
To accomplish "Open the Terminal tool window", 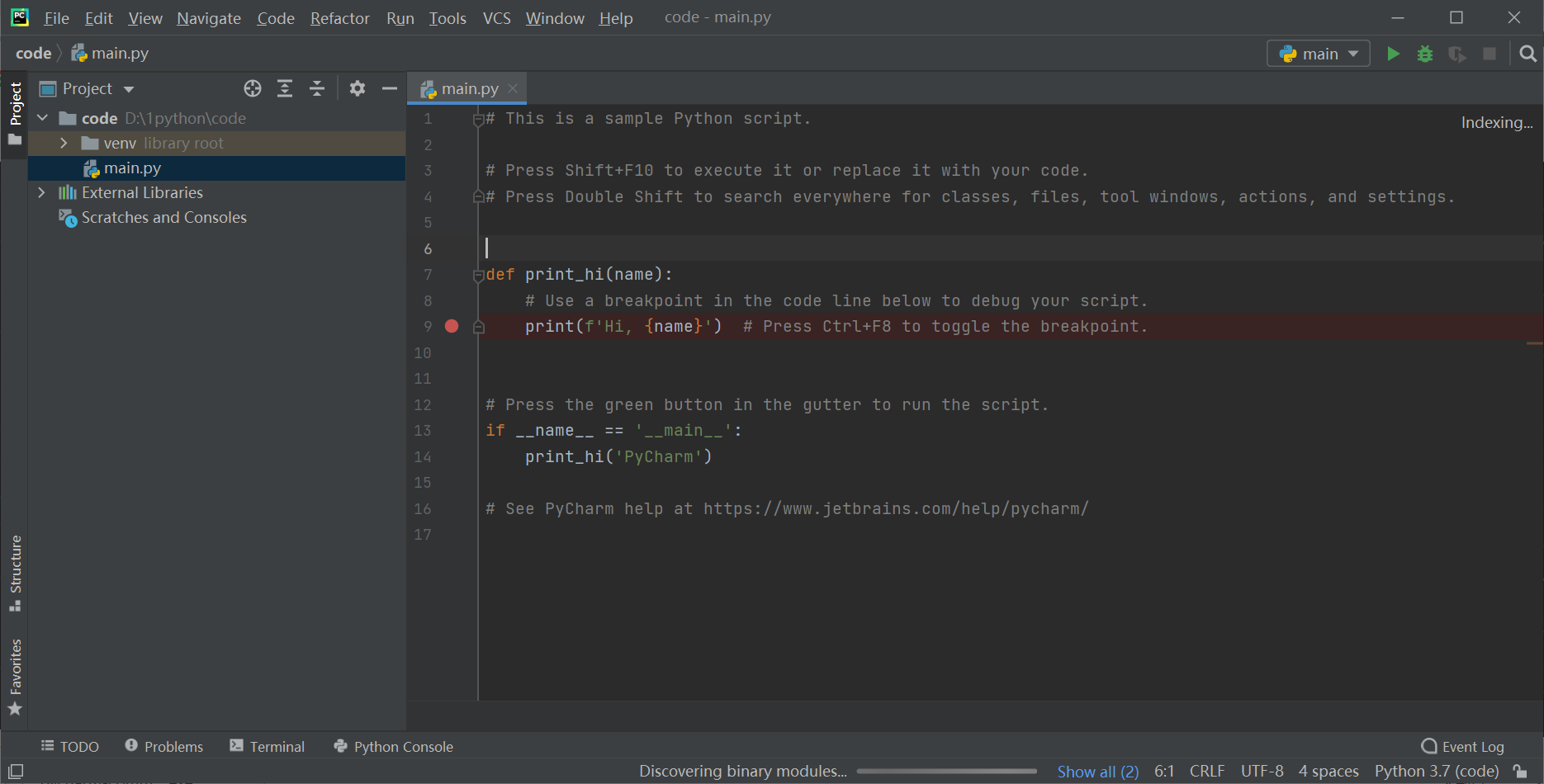I will 268,747.
